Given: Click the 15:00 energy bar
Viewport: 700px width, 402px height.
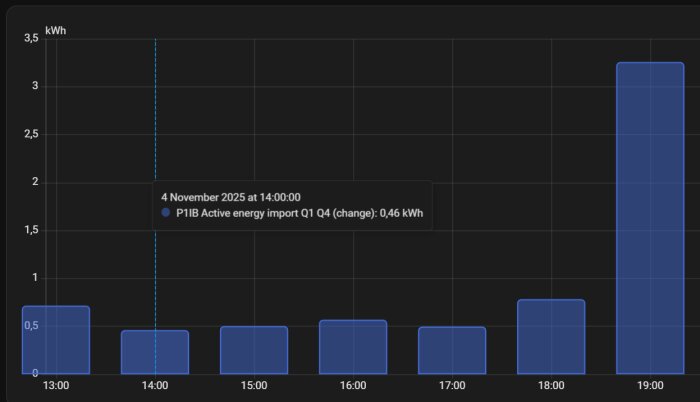Looking at the screenshot, I should [254, 350].
